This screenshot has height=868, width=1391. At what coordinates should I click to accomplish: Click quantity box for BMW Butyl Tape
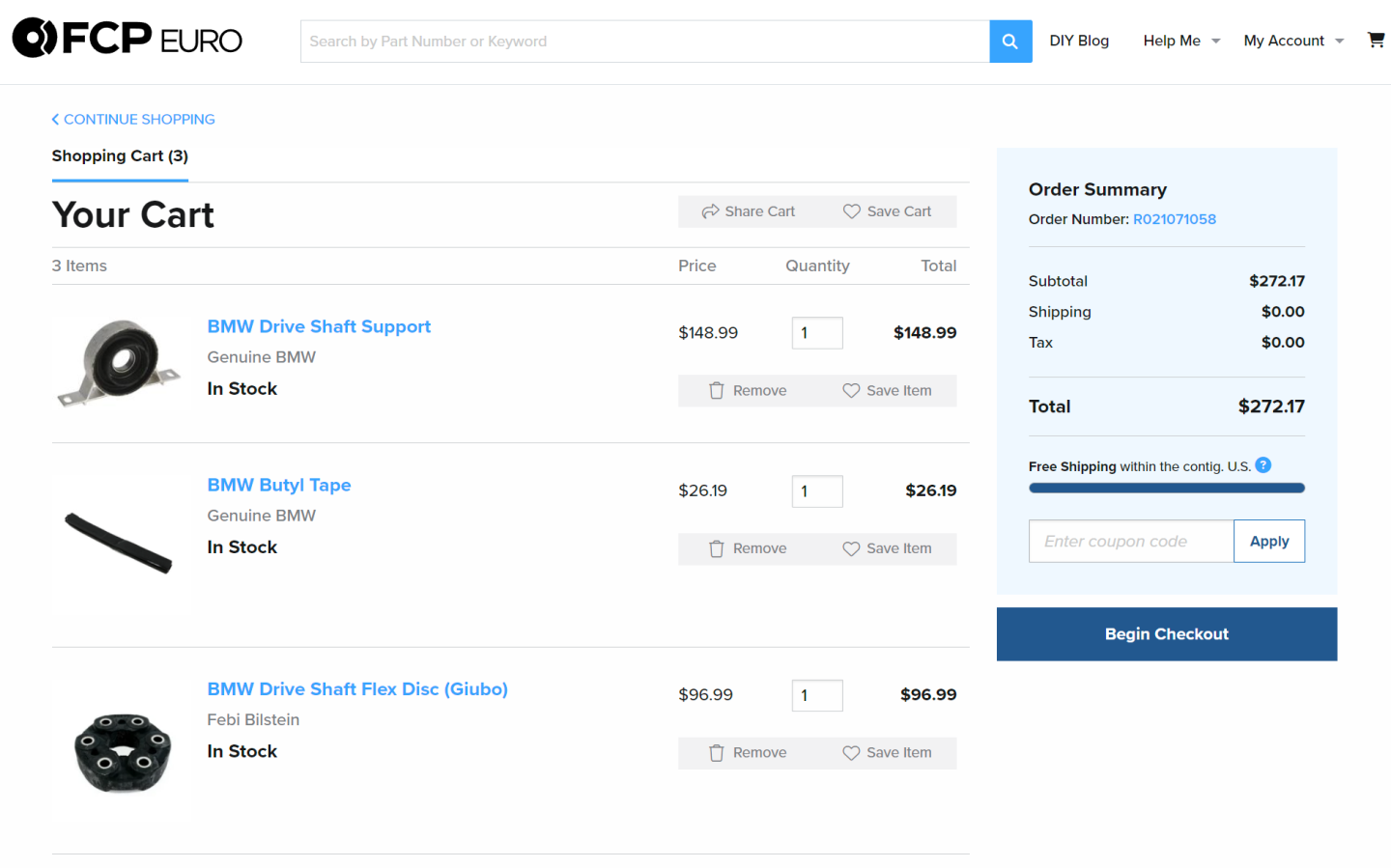pyautogui.click(x=817, y=491)
